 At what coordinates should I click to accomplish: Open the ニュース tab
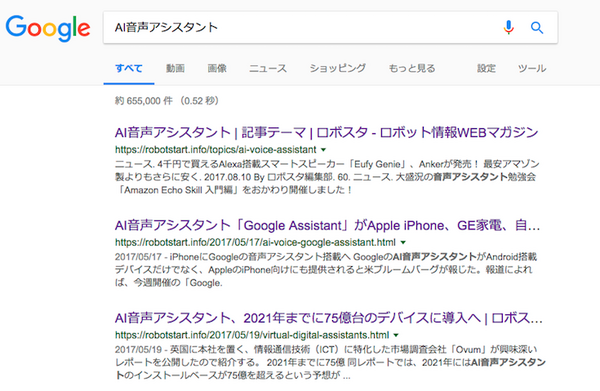coord(268,68)
